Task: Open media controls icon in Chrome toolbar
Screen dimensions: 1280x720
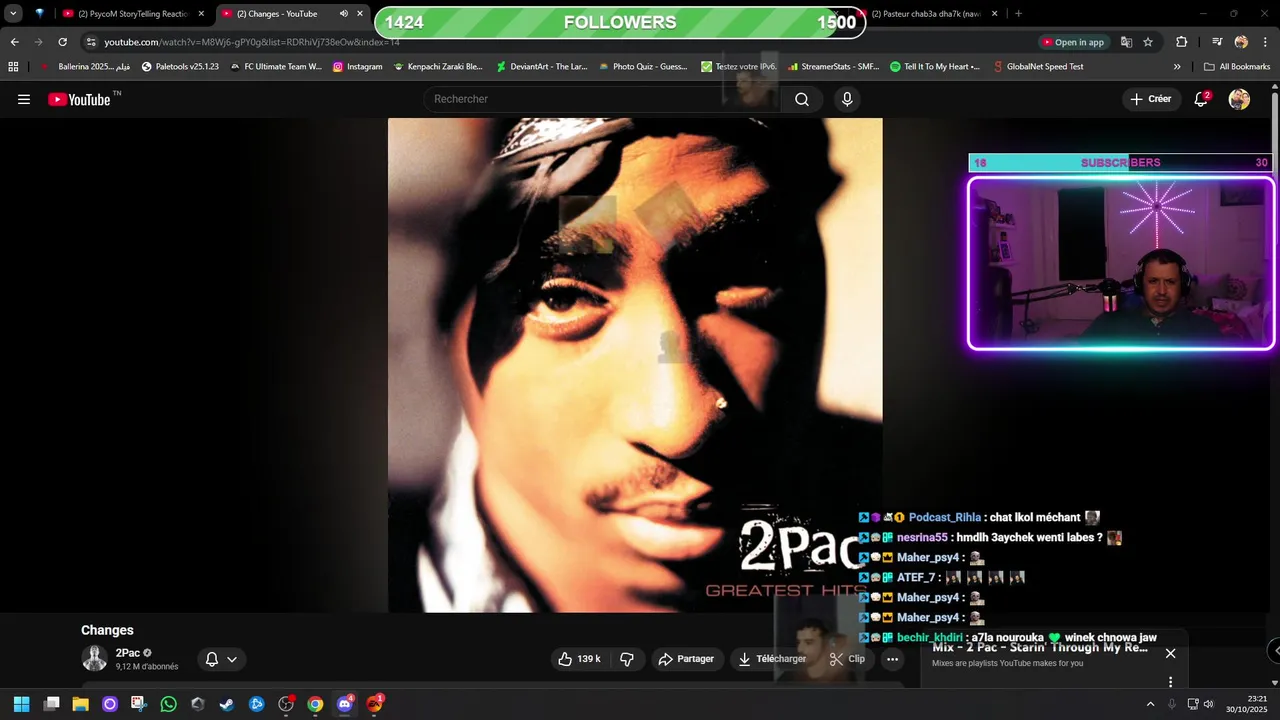Action: [1217, 42]
